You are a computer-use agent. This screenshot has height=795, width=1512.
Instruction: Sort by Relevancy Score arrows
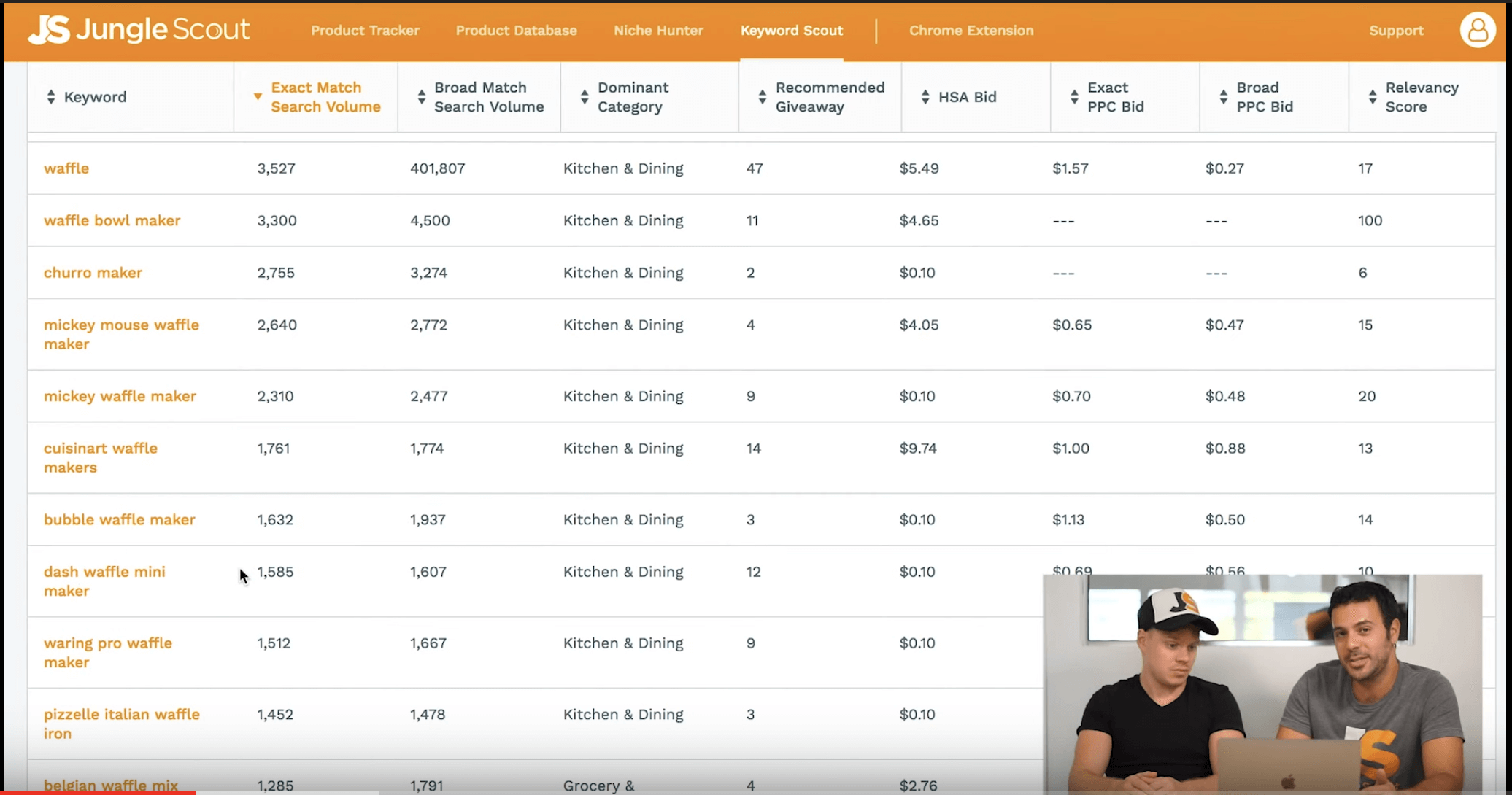tap(1372, 97)
